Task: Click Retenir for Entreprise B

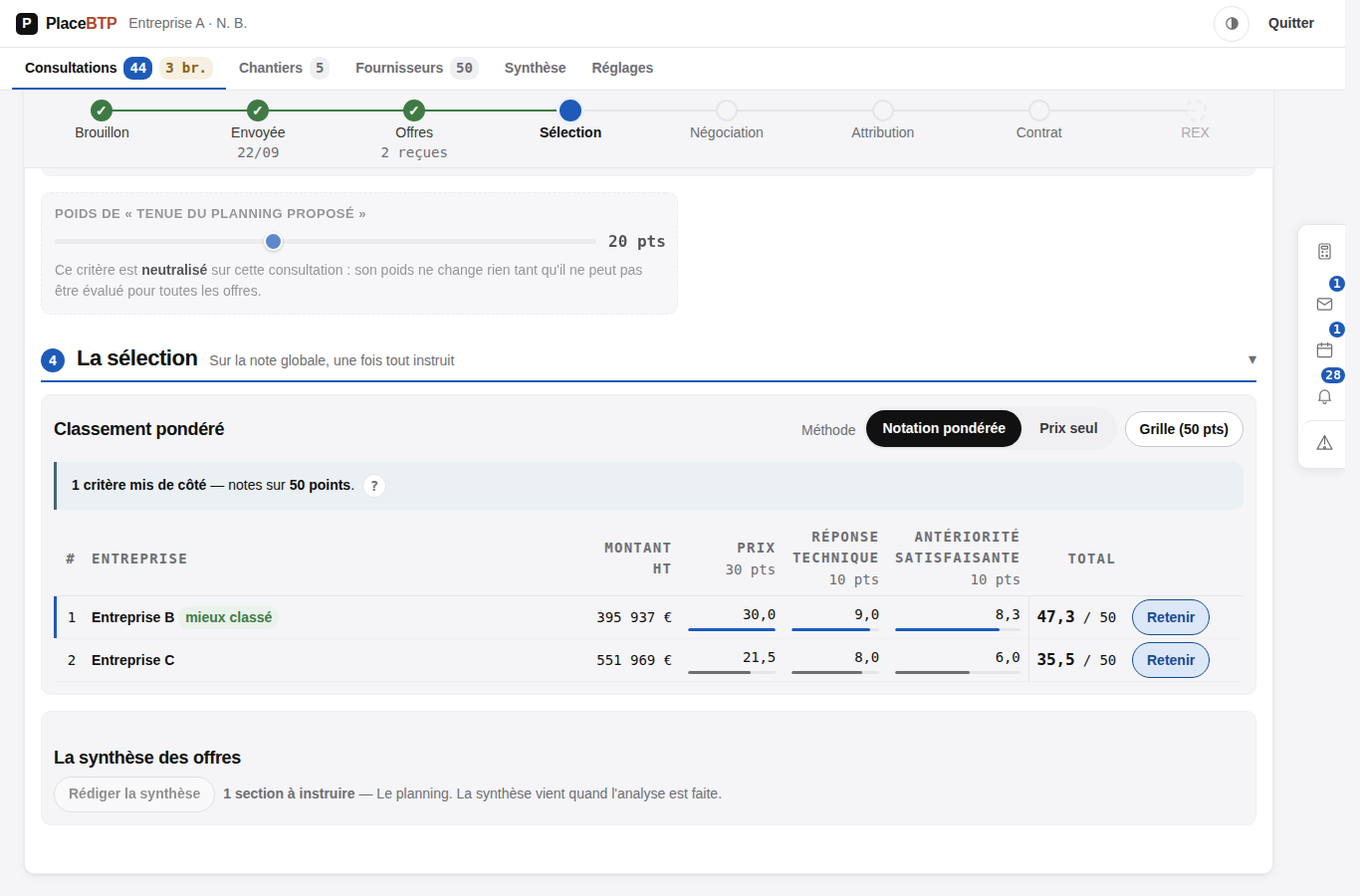Action: pyautogui.click(x=1171, y=617)
